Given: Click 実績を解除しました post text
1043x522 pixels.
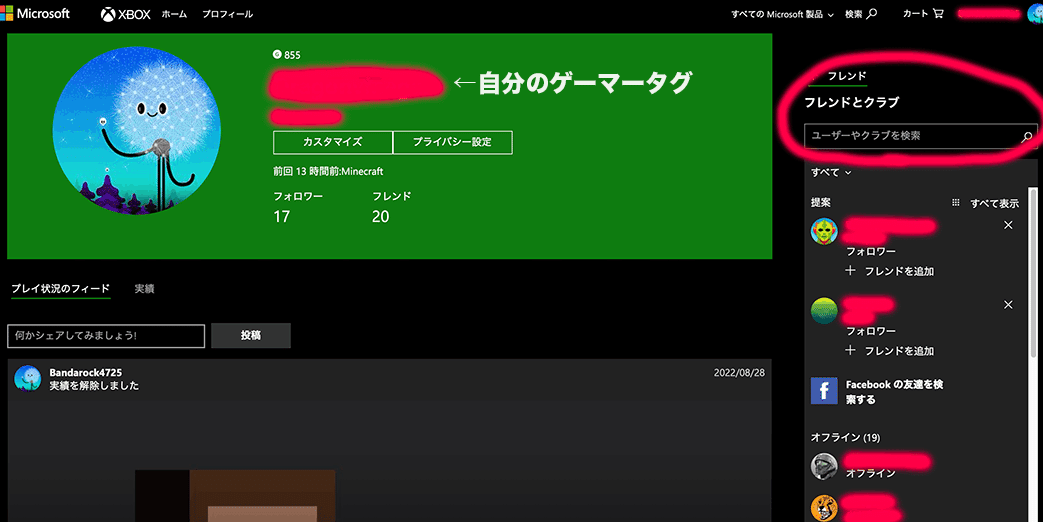Looking at the screenshot, I should (x=94, y=386).
